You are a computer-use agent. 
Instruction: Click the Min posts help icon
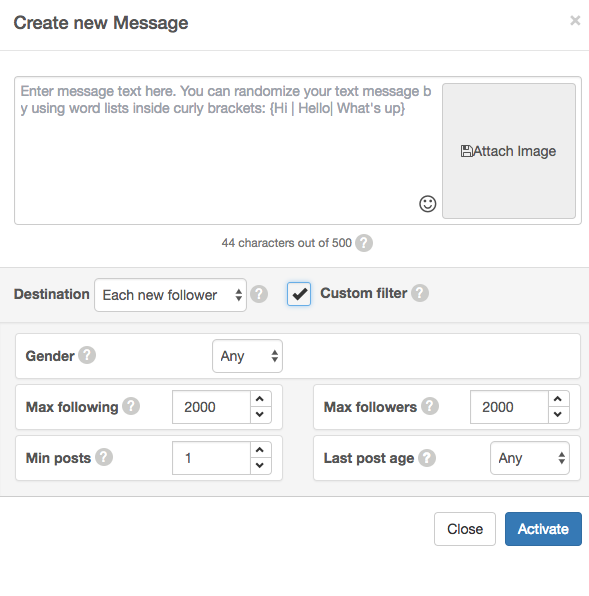(x=104, y=457)
